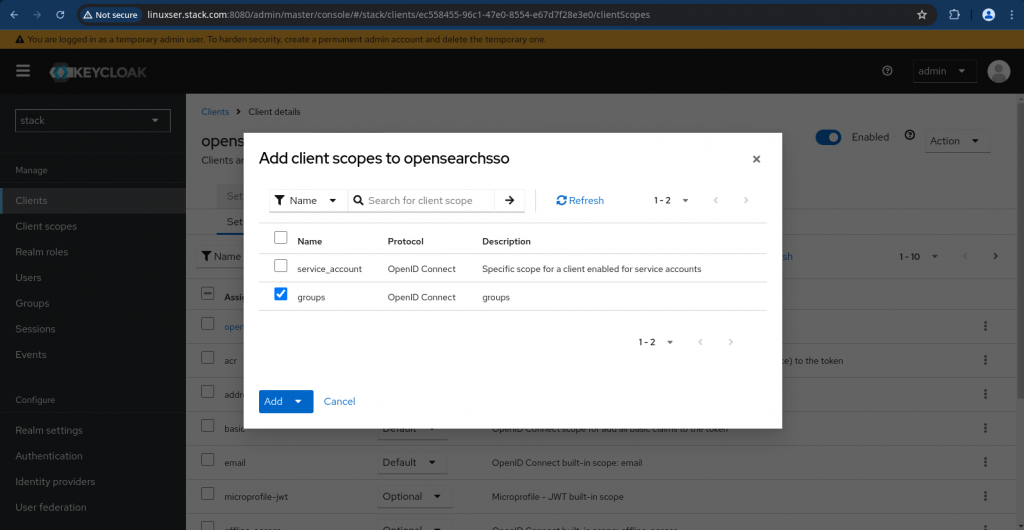Click the Add button in dialog
Image resolution: width=1024 pixels, height=530 pixels.
point(274,401)
